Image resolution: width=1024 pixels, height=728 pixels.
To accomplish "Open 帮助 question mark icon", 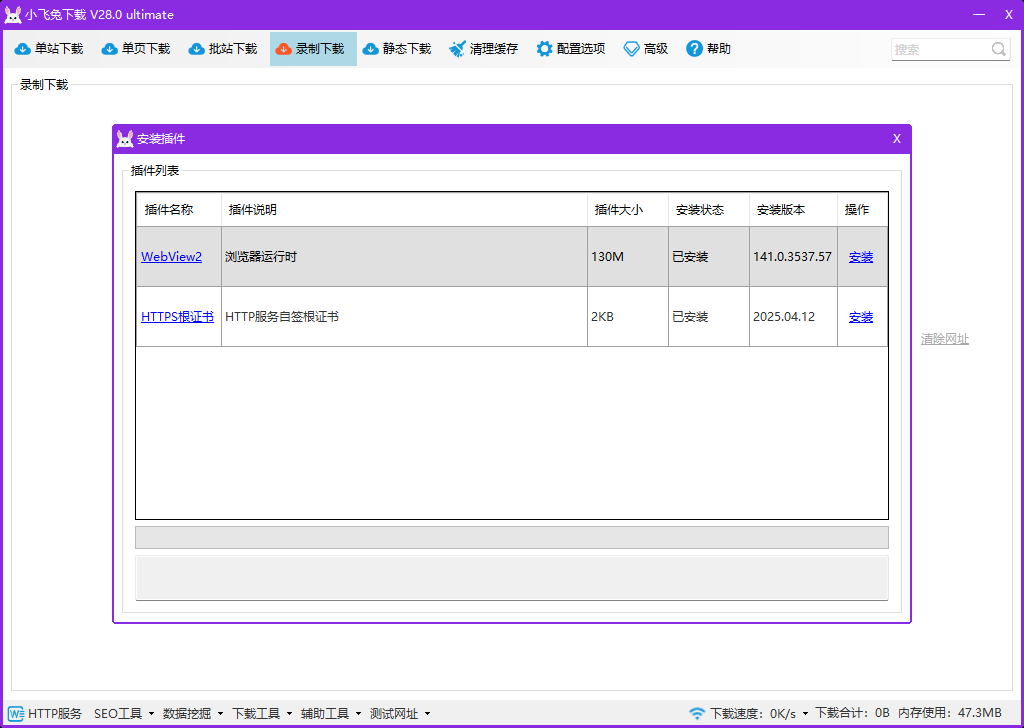I will [x=694, y=49].
